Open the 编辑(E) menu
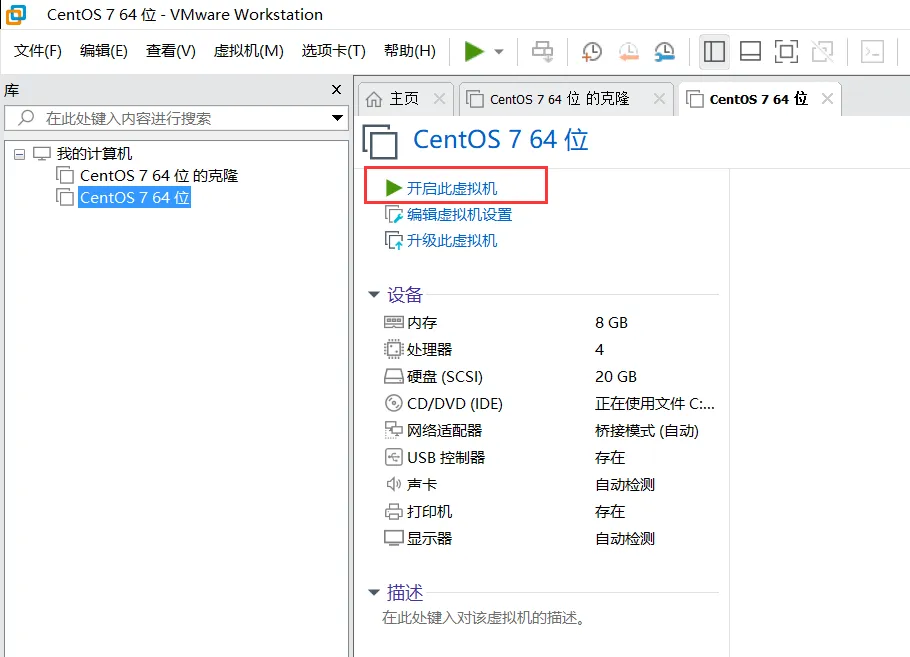The height and width of the screenshot is (657, 910). [104, 51]
